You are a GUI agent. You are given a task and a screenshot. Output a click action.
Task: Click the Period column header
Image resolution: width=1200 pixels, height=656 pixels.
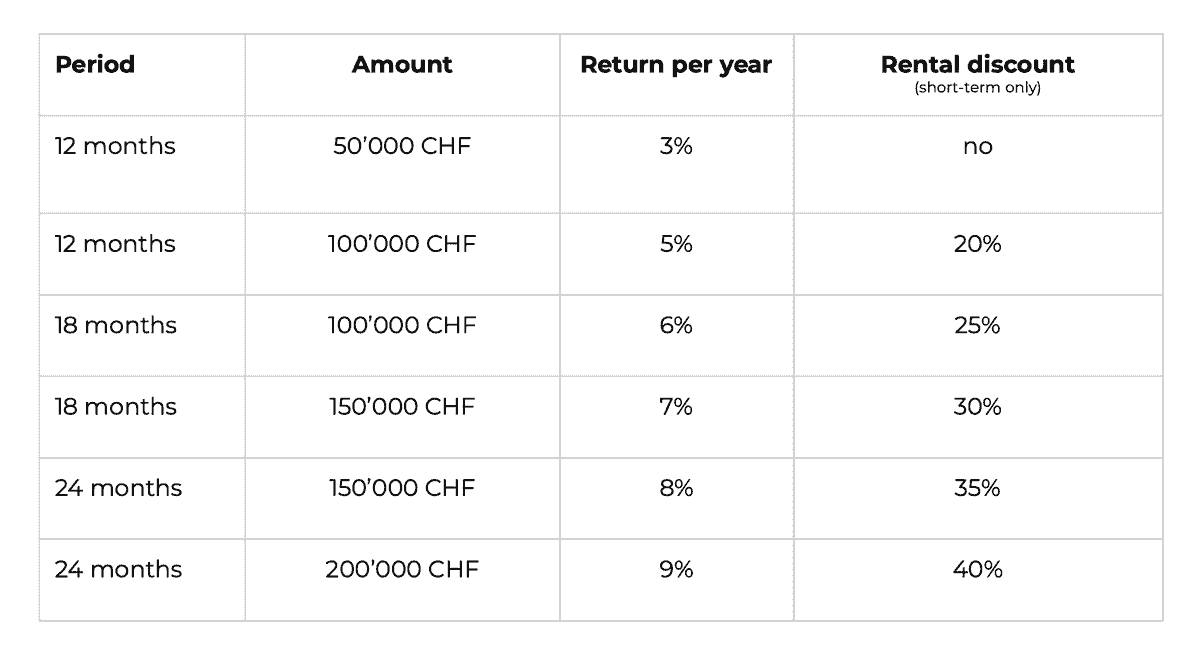coord(95,65)
